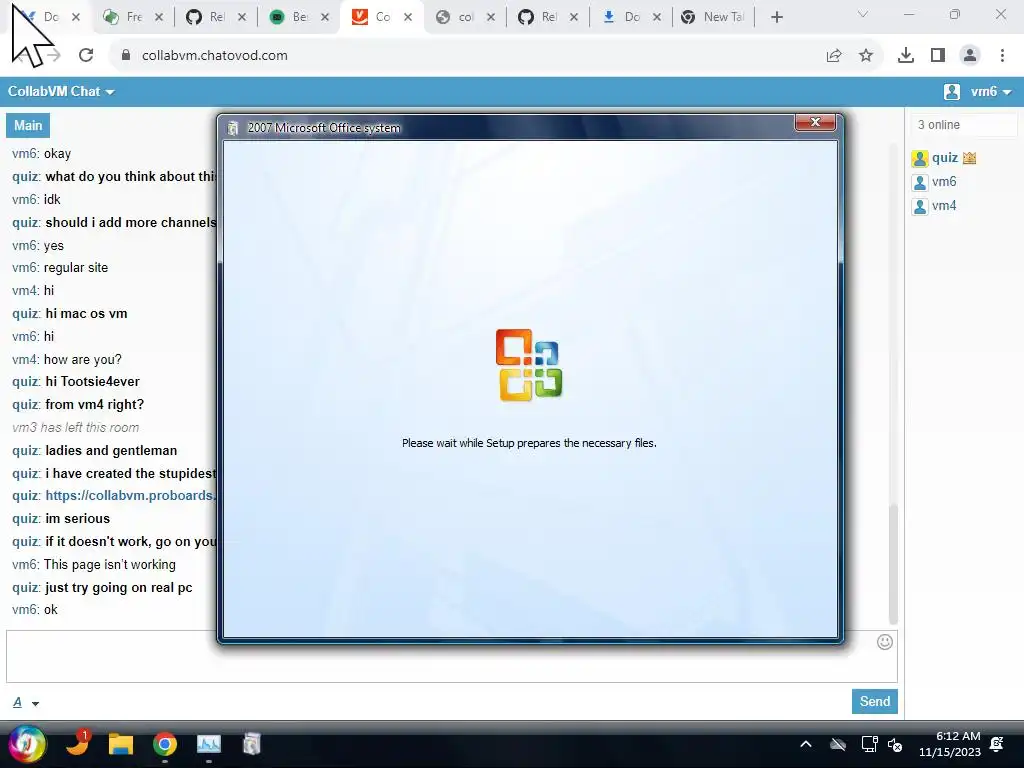Click 'quiz' name on 'ladies and gentleman' message

click(25, 451)
